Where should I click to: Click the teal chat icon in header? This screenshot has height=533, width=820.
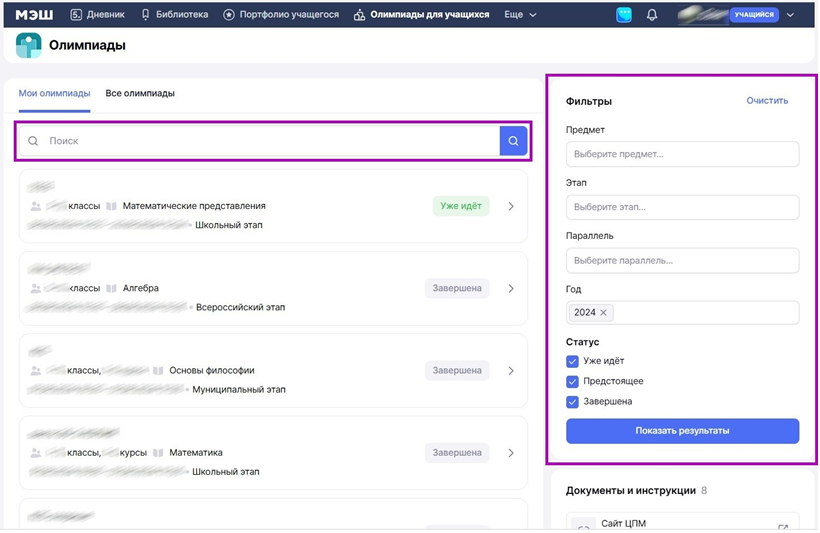[x=624, y=15]
